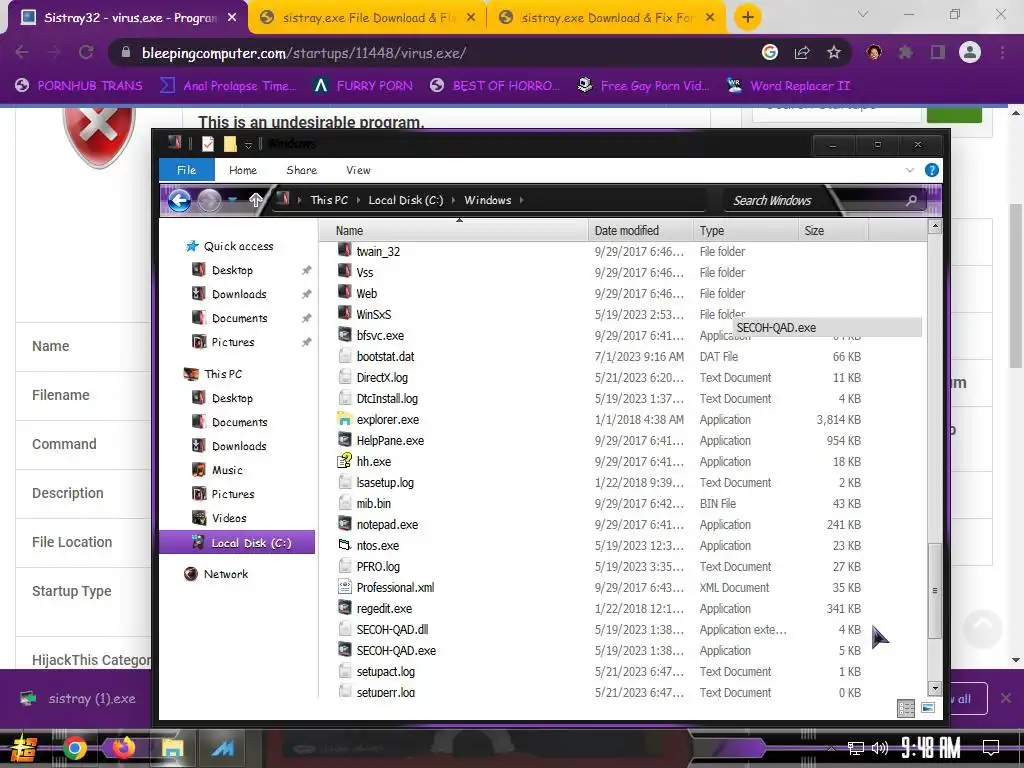Click the Chrome reload page icon
1024x768 pixels.
(x=86, y=53)
